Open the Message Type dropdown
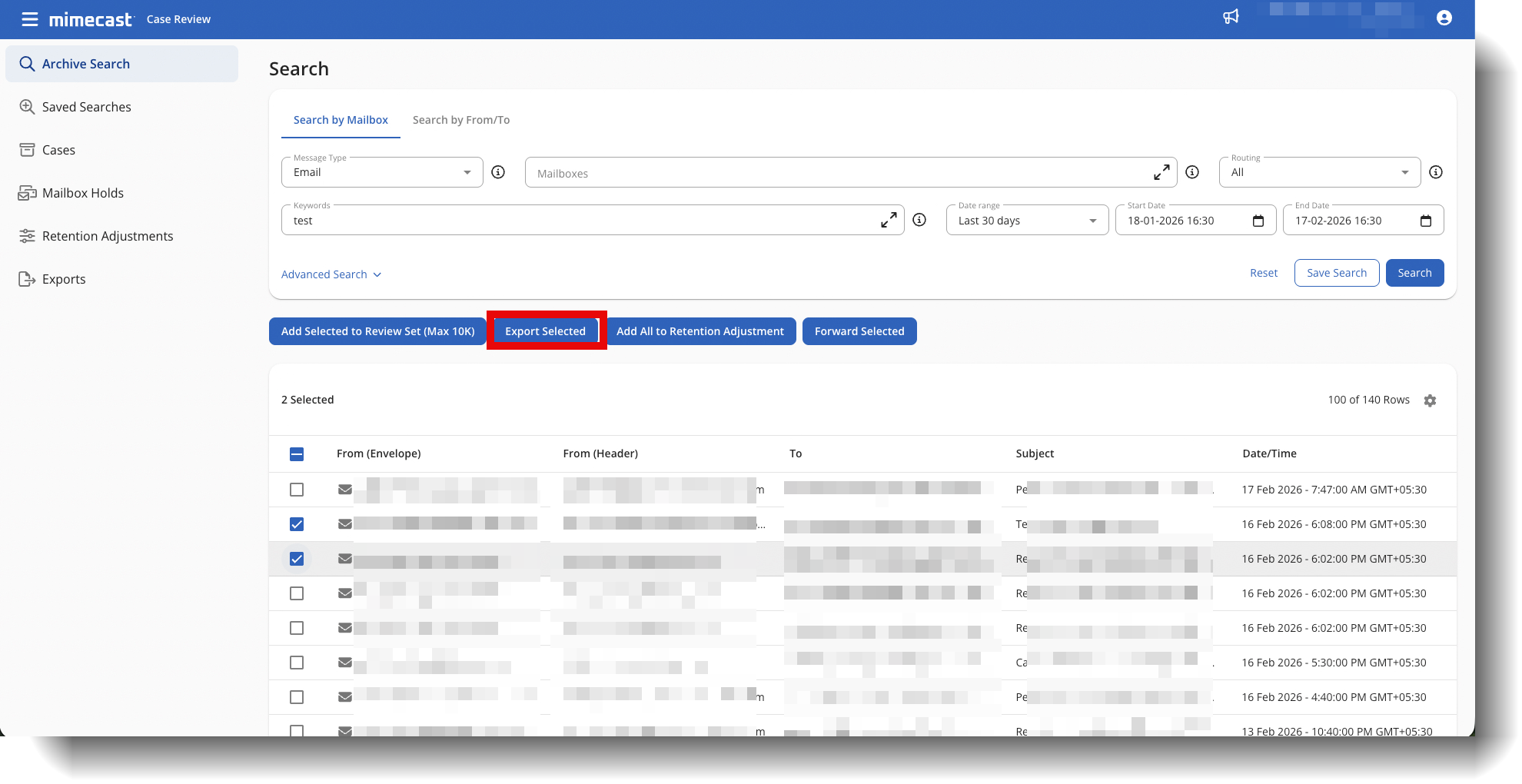 (382, 173)
